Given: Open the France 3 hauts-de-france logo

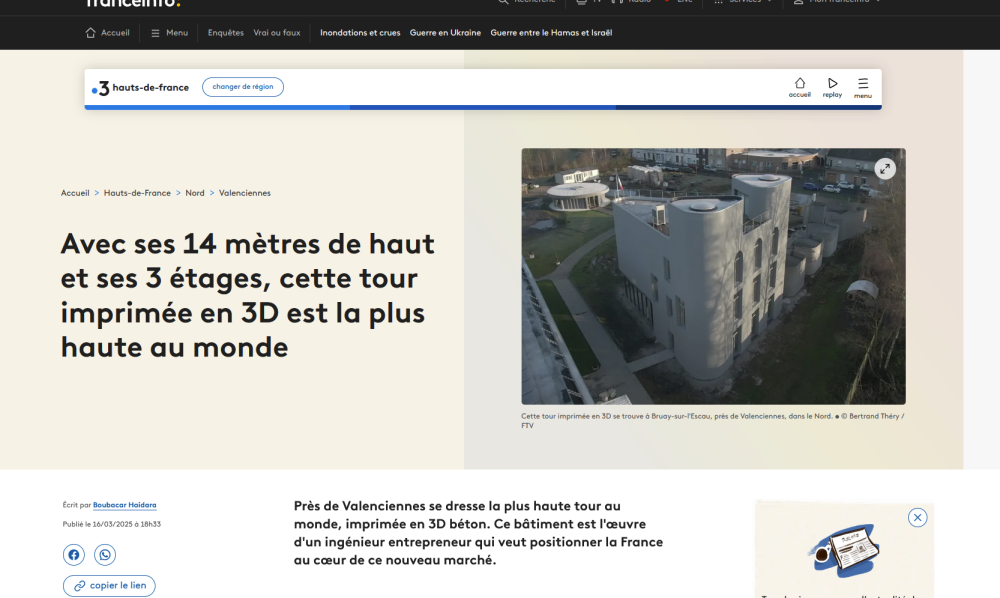Looking at the screenshot, I should click(x=140, y=88).
